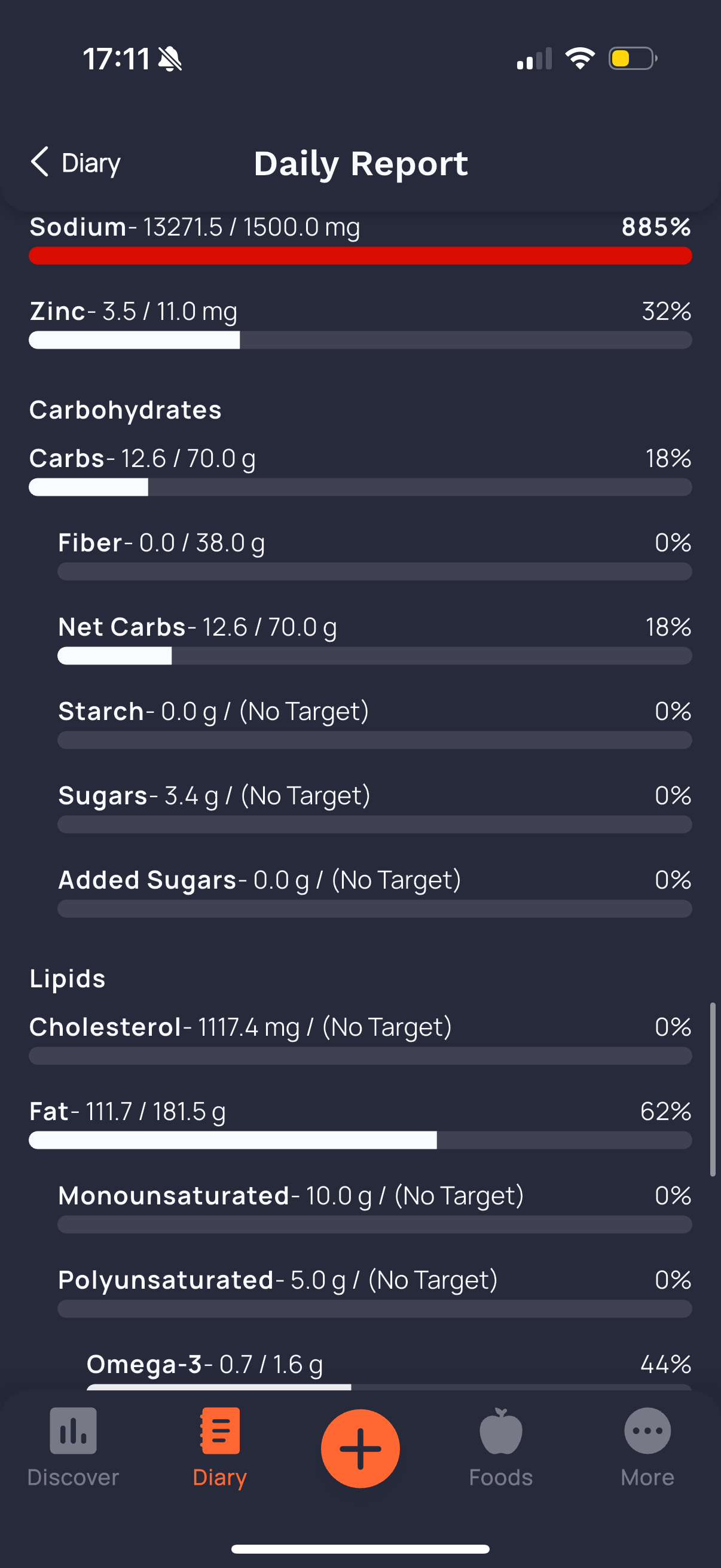721x1568 pixels.
Task: Select the Net Carbs row
Action: [375, 639]
